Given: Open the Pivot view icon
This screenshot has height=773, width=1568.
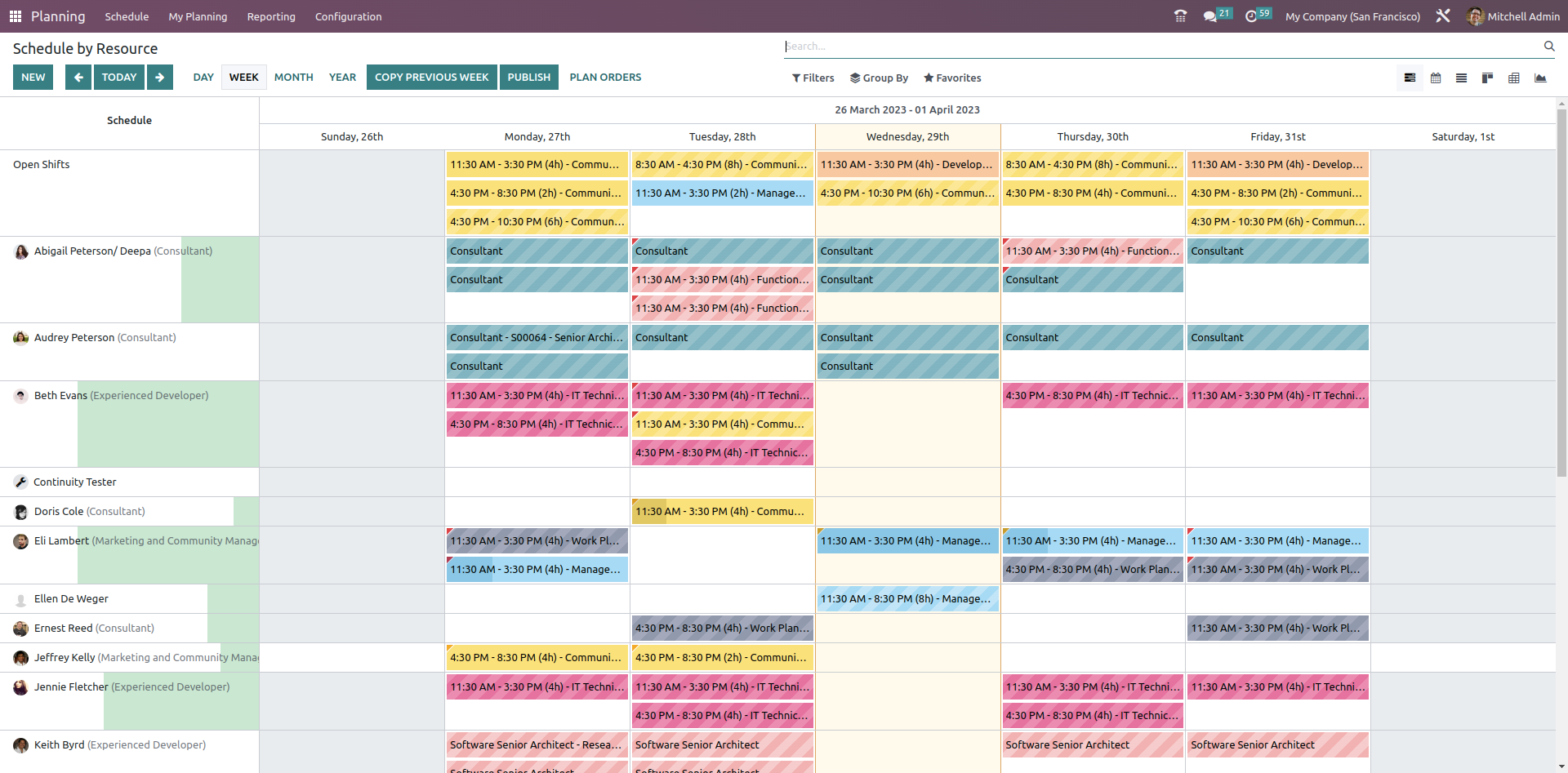Looking at the screenshot, I should [x=1515, y=78].
